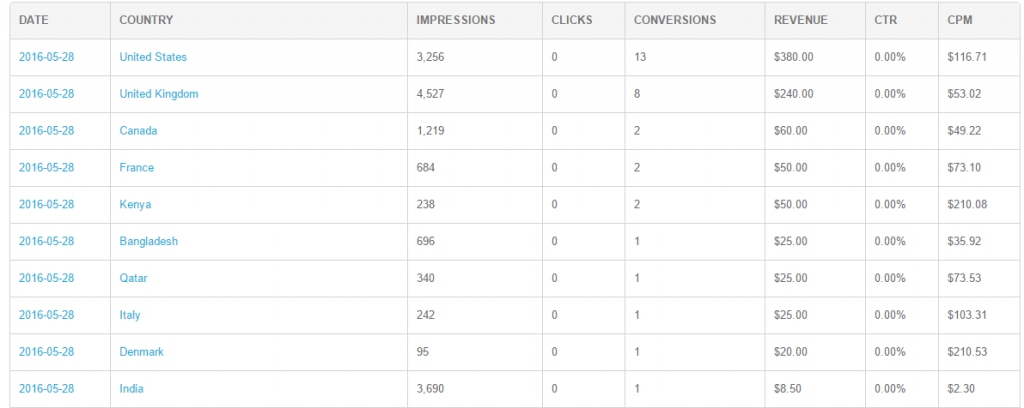Click the 2016-05-28 date in United States row

pyautogui.click(x=46, y=57)
